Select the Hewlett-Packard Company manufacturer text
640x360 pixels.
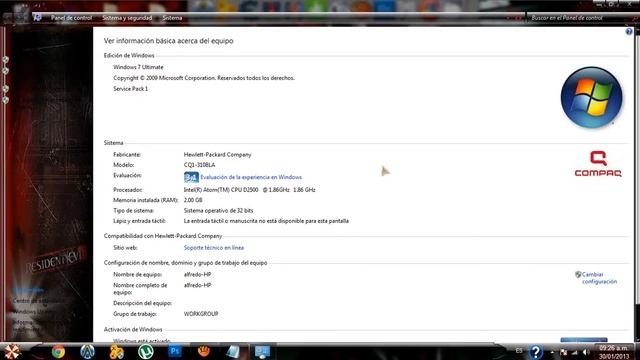coord(218,155)
